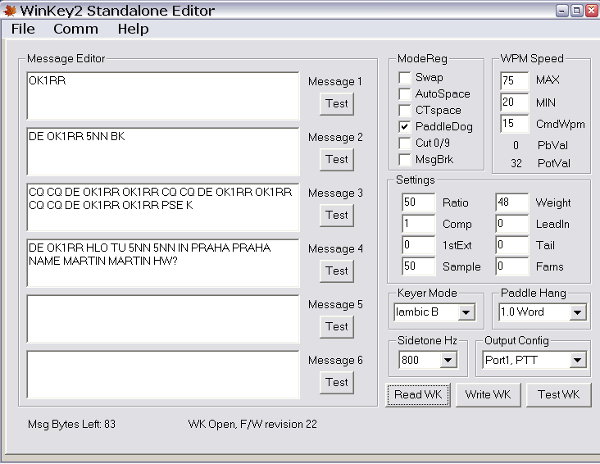Click the MAX WPM speed field
Viewport: 600px width, 464px height.
tap(514, 81)
